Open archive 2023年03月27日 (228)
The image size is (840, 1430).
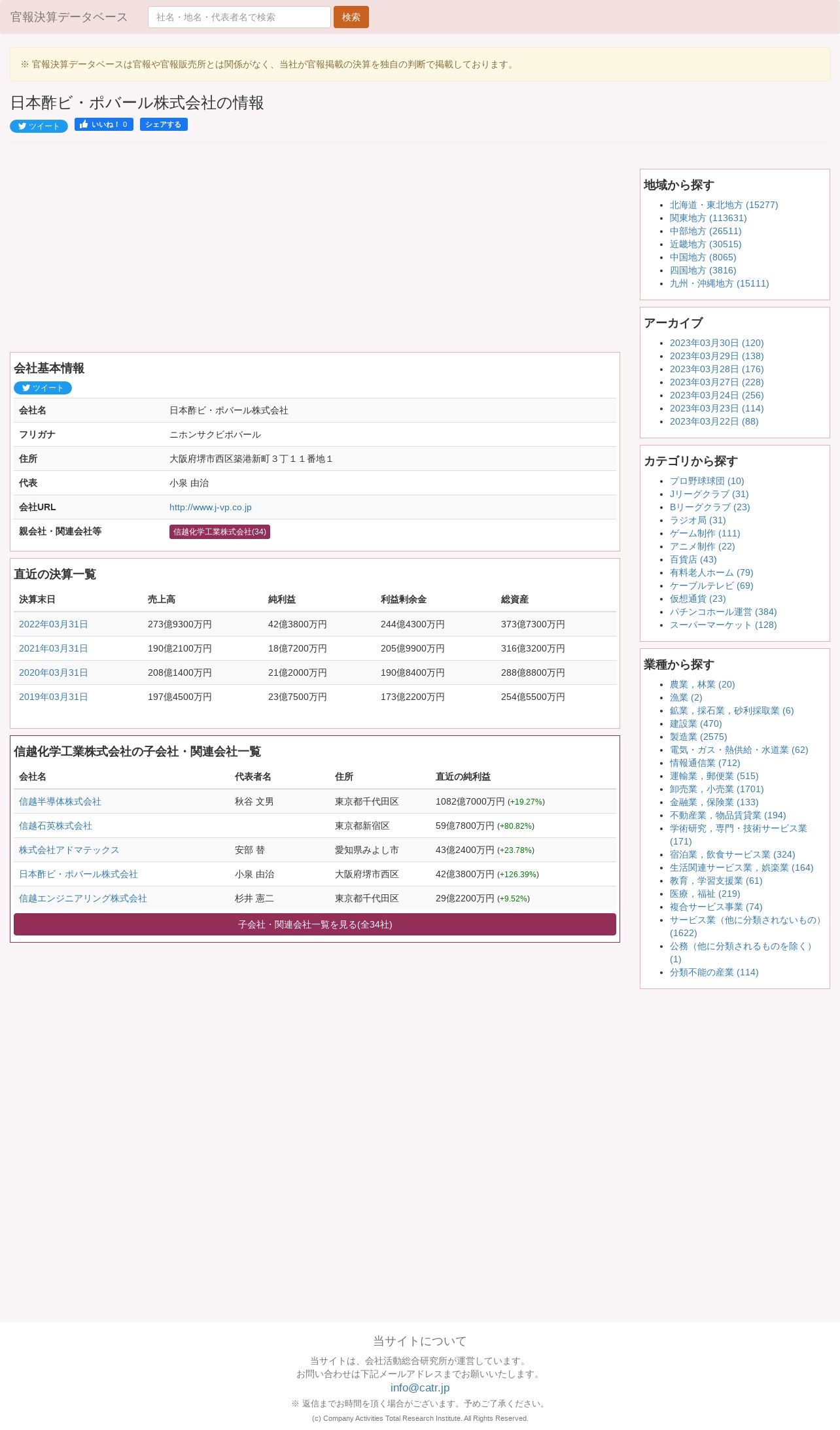click(716, 383)
